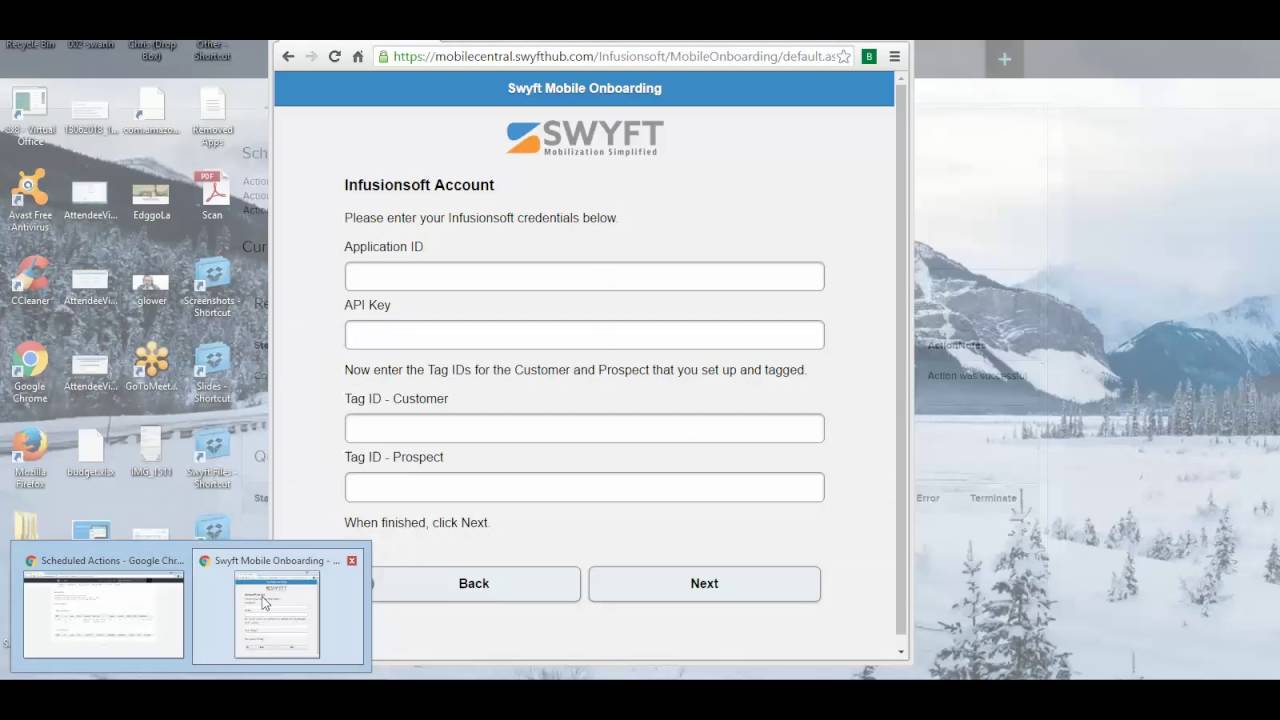Click the Swyft logo
This screenshot has width=1280, height=720.
coord(584,138)
